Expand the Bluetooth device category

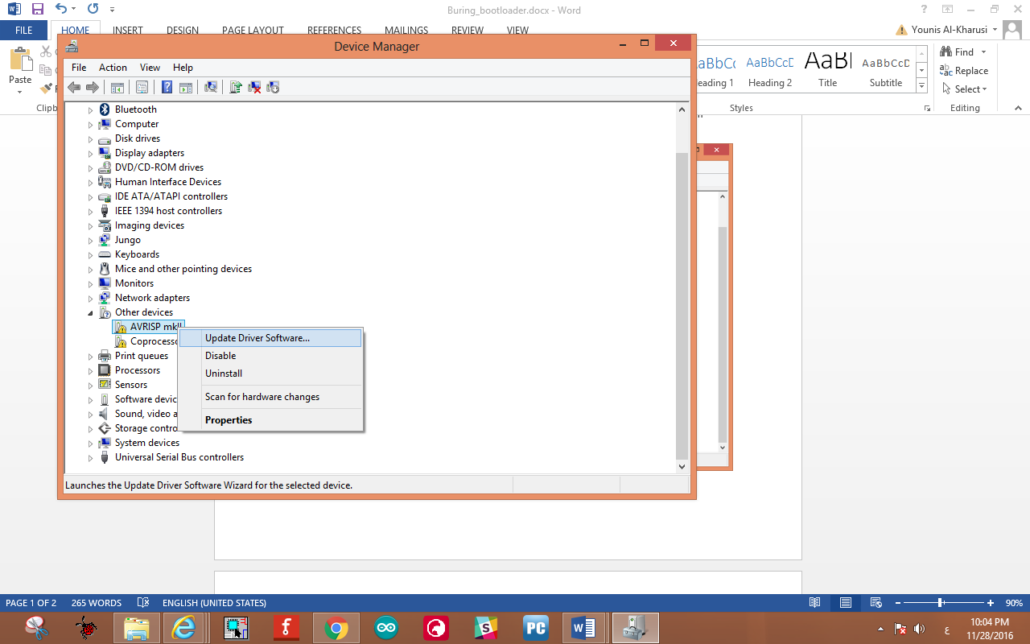[x=91, y=110]
